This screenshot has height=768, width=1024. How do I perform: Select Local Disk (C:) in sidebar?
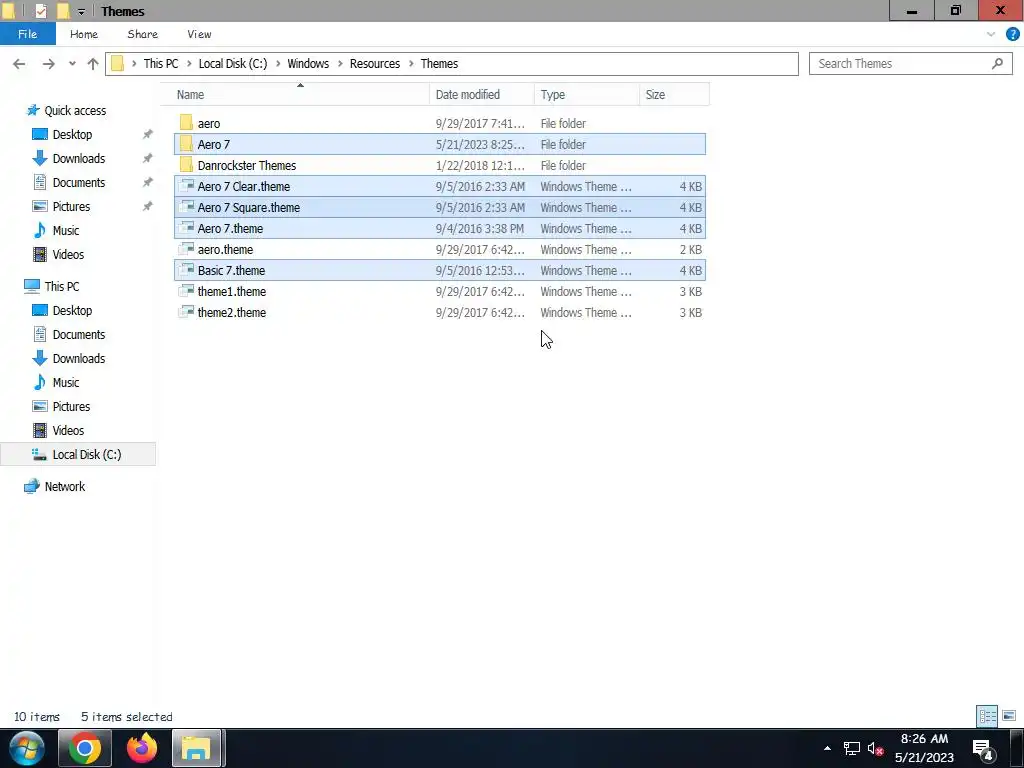click(x=78, y=455)
